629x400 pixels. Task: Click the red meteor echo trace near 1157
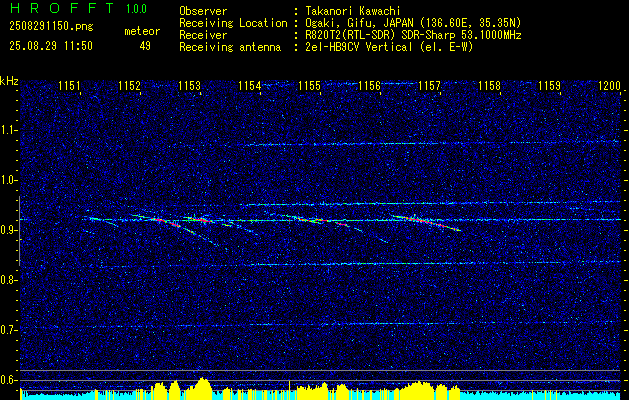[x=425, y=222]
